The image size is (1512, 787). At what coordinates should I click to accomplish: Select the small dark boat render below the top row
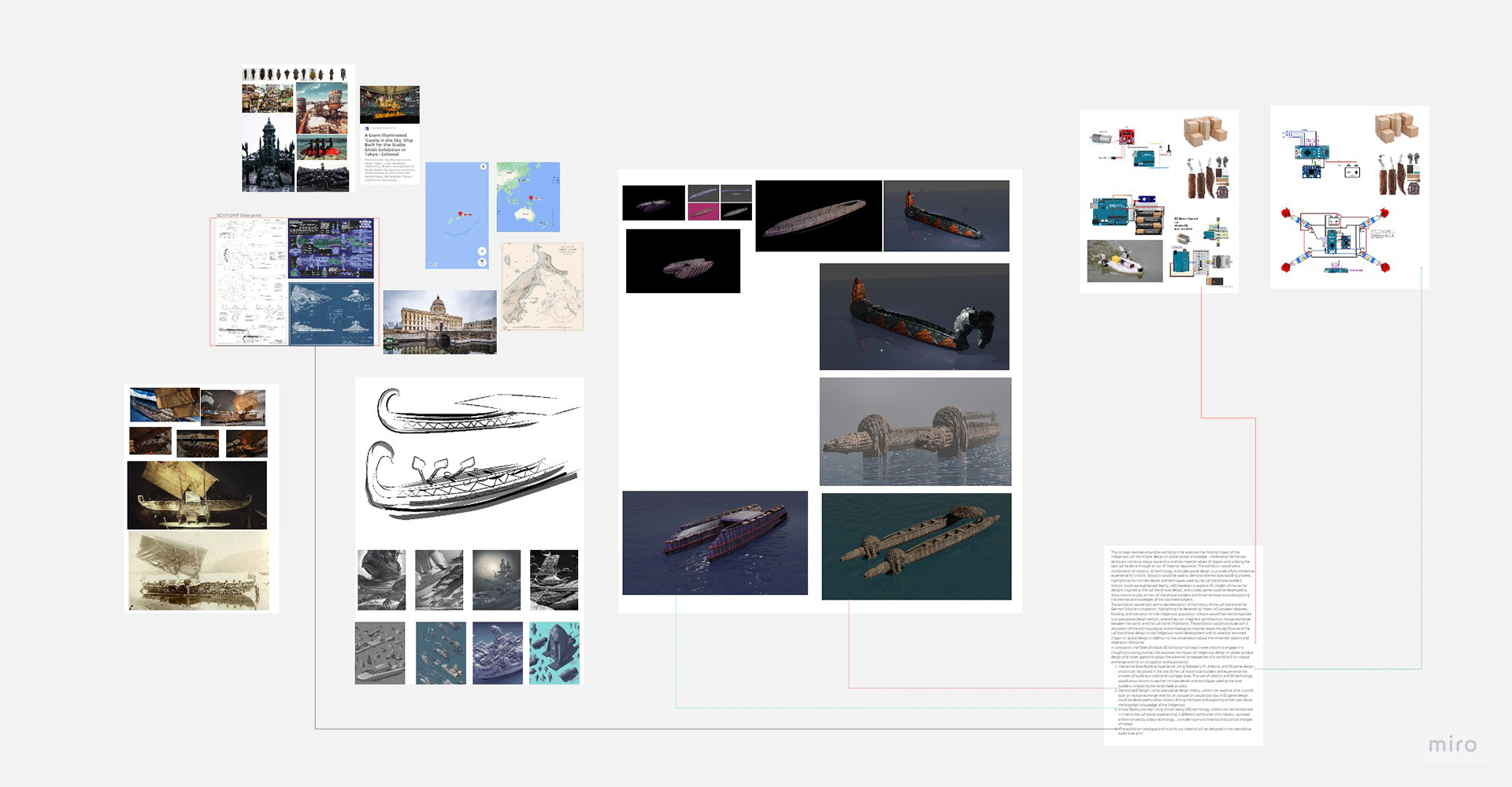[x=683, y=261]
